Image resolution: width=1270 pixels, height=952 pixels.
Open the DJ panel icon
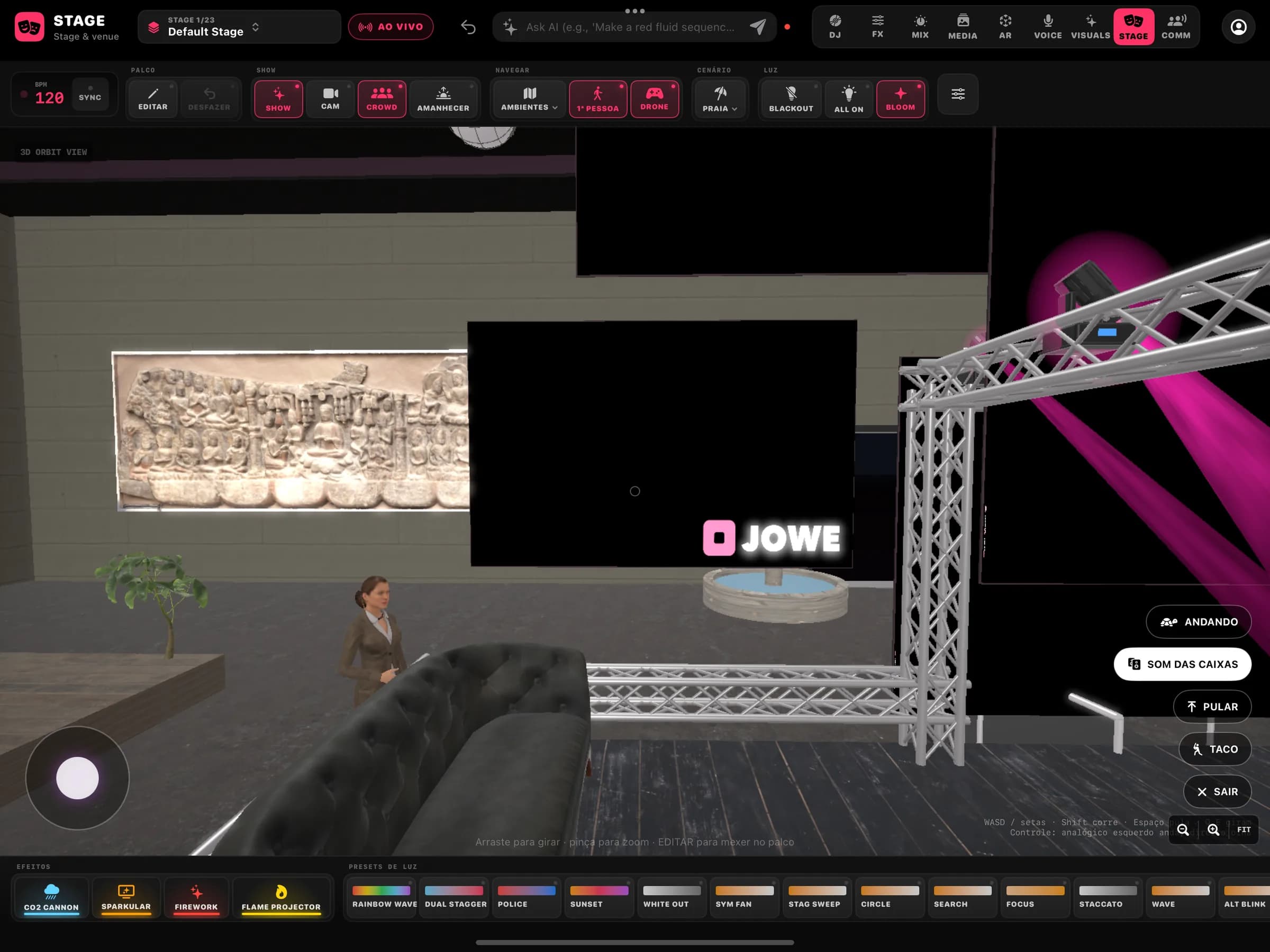tap(835, 27)
